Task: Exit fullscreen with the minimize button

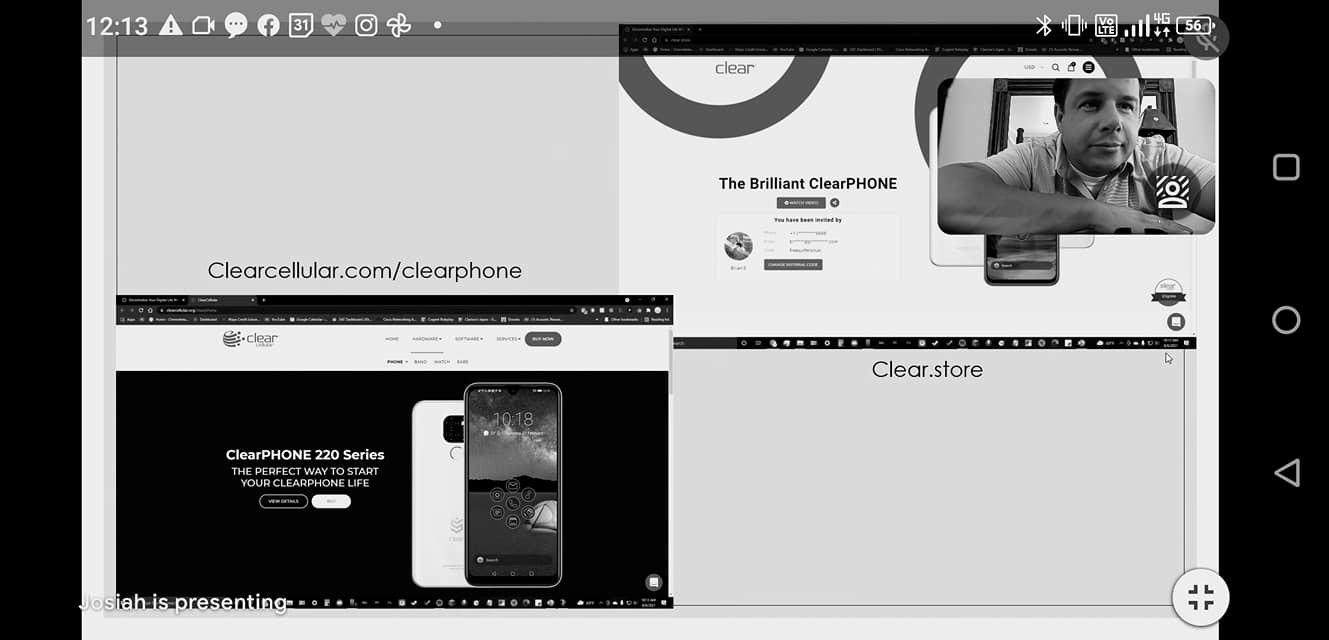Action: [1200, 598]
